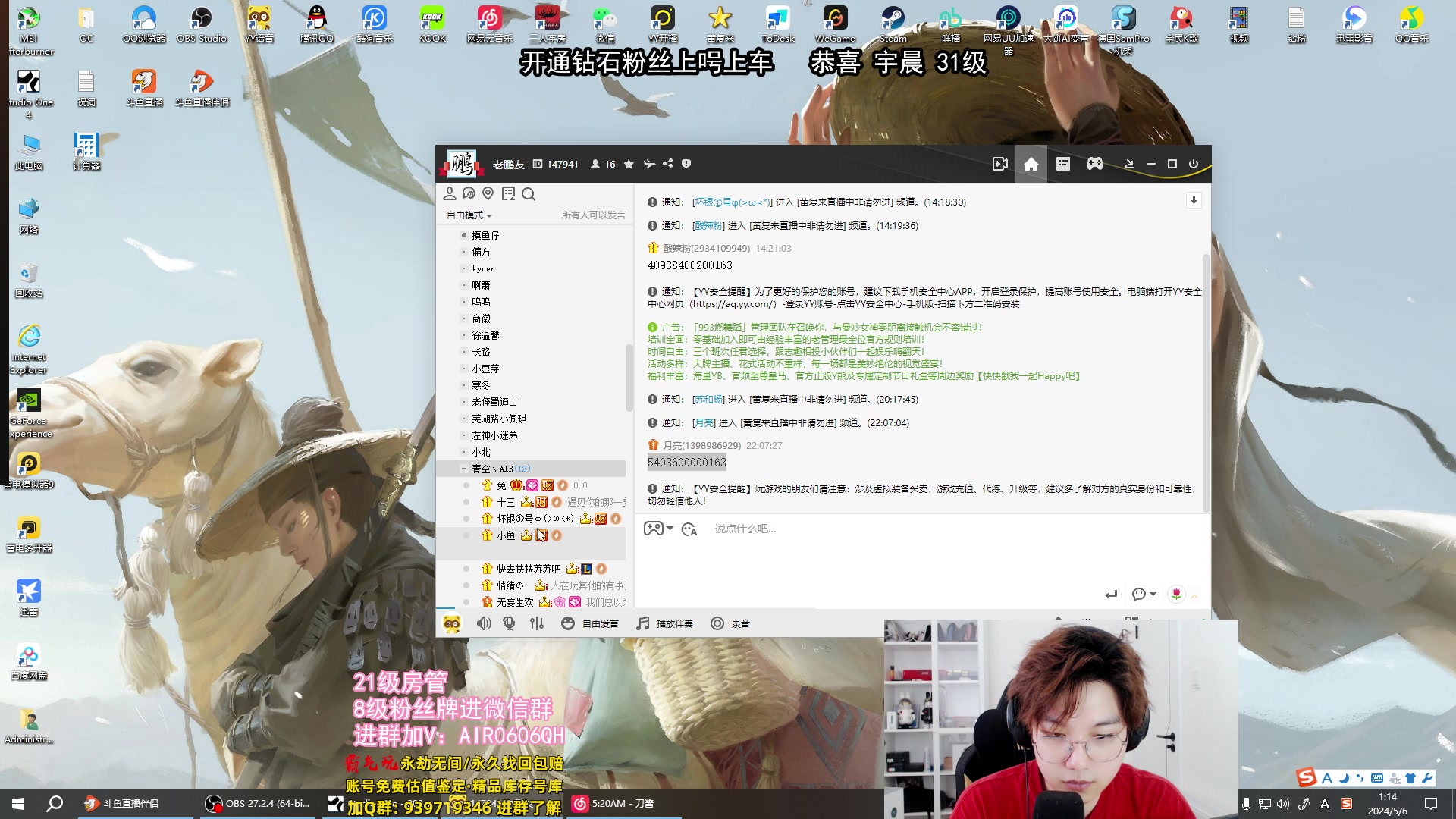Open the Windows Start menu
This screenshot has width=1456, height=819.
point(18,804)
